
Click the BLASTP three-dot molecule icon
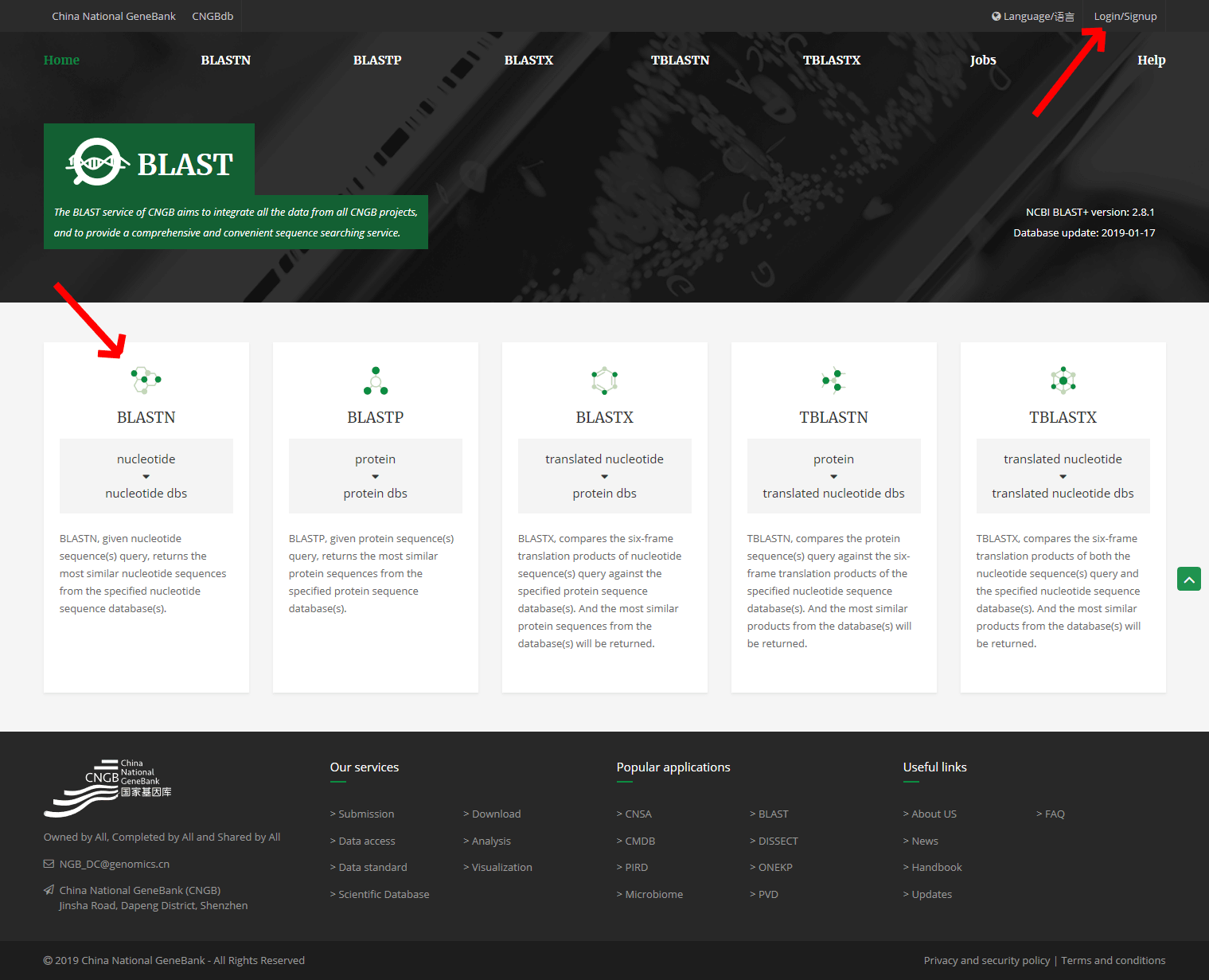(376, 381)
